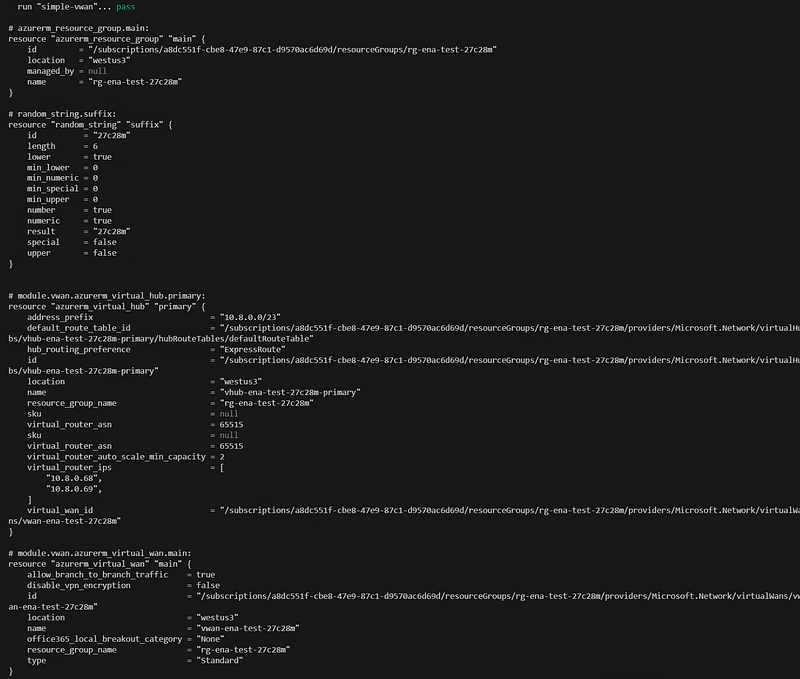Click the disable_vpn_encryption false value
The width and height of the screenshot is (800, 679).
coord(208,585)
